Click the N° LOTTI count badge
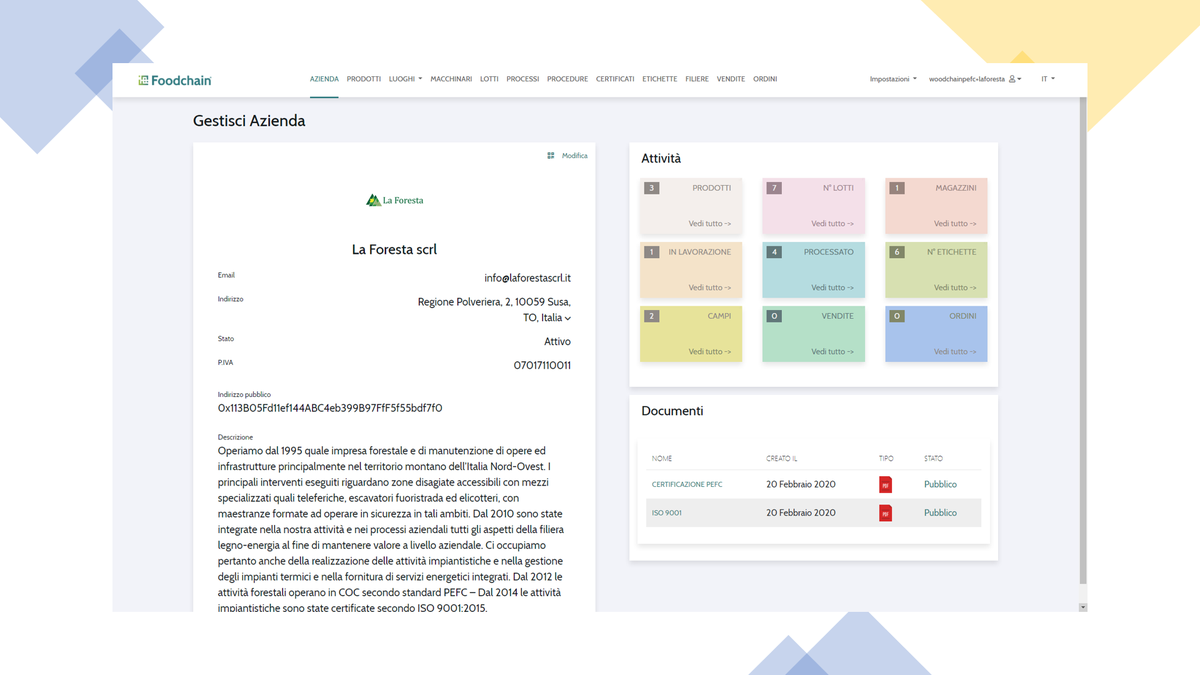This screenshot has width=1200, height=675. tap(774, 188)
